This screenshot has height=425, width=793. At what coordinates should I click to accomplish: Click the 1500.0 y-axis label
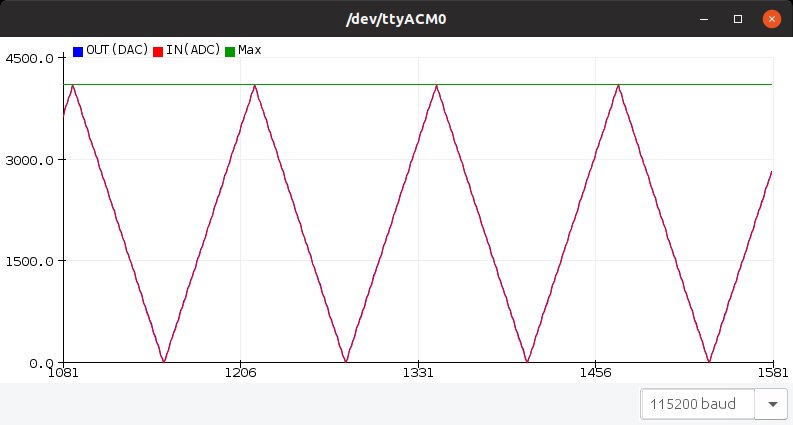(x=30, y=262)
